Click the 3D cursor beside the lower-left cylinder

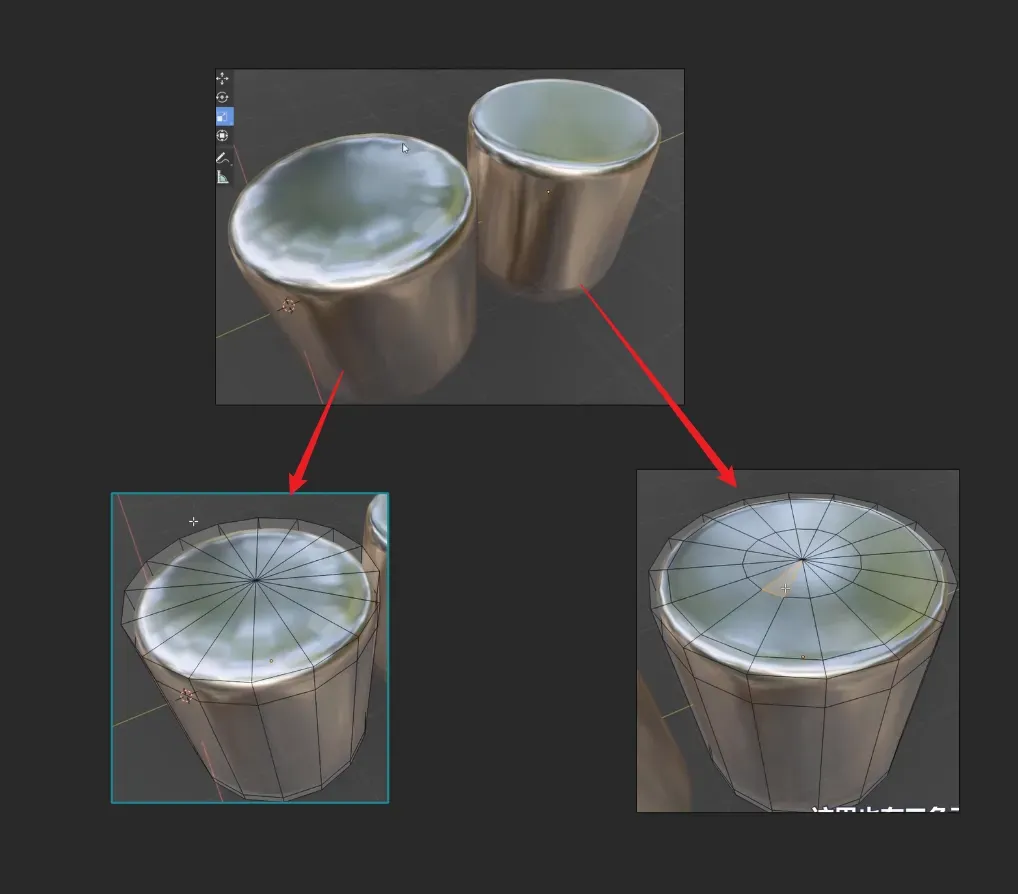(x=186, y=695)
